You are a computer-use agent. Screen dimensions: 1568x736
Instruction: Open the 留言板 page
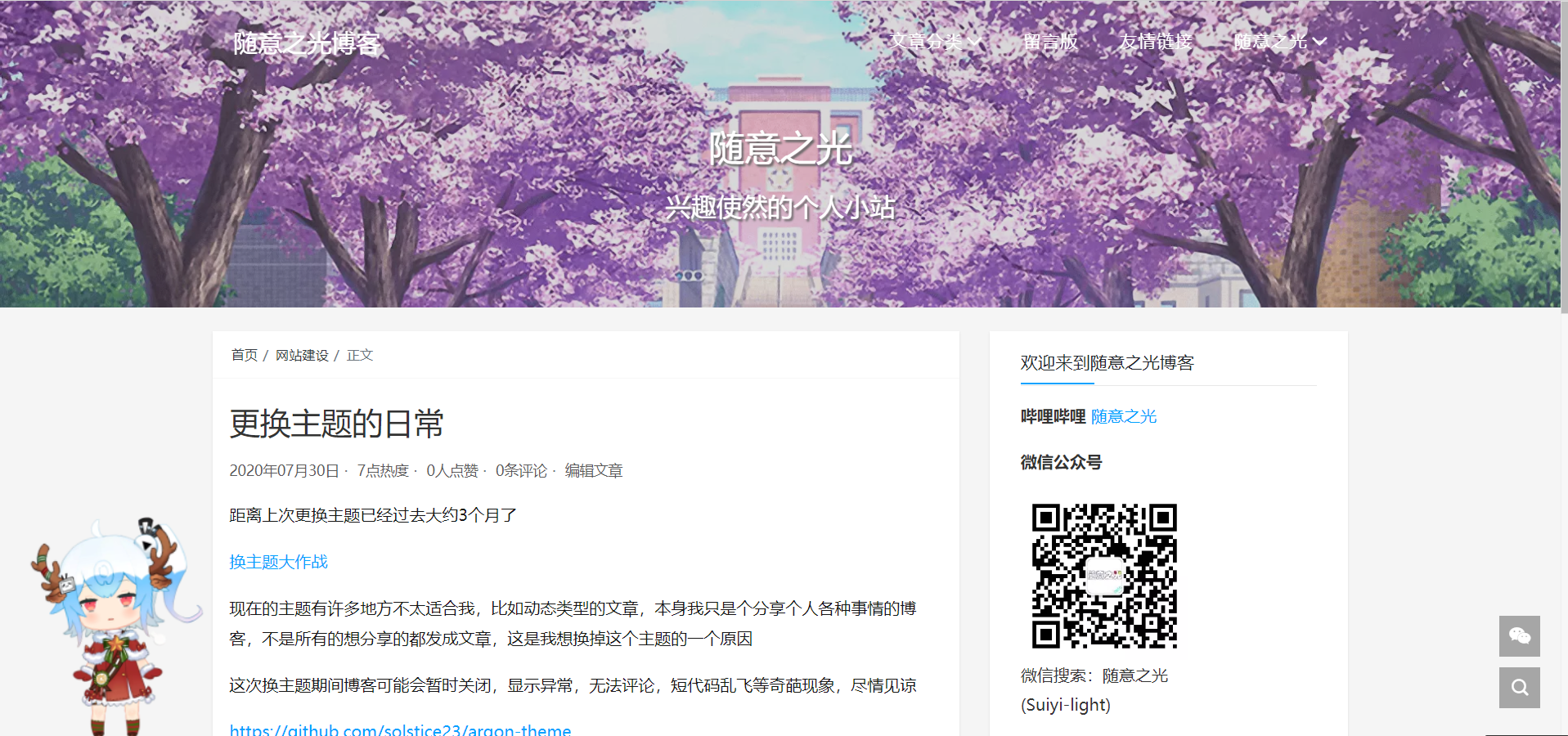tap(1050, 42)
